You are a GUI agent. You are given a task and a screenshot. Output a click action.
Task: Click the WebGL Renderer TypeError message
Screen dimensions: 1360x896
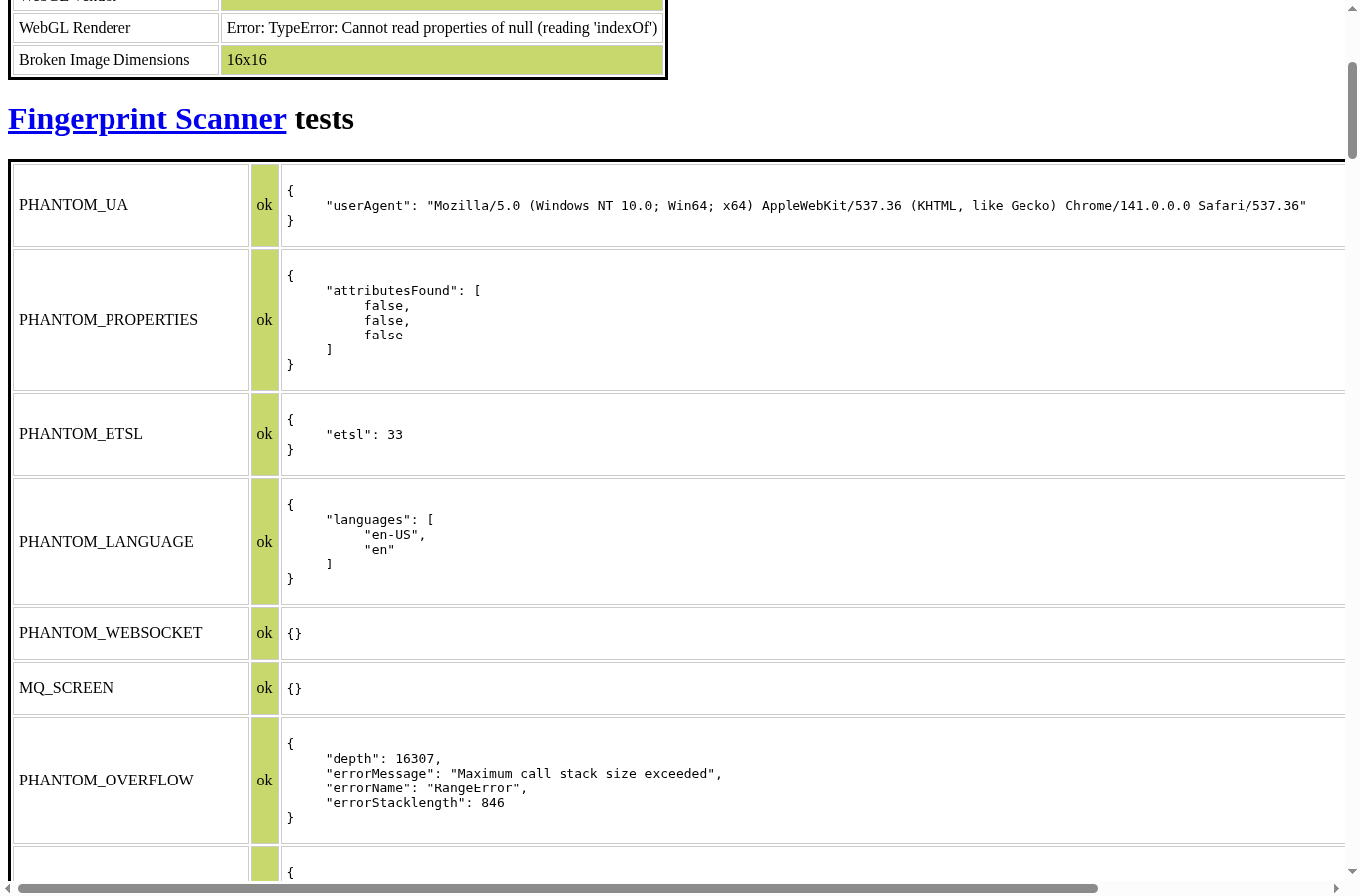point(442,28)
